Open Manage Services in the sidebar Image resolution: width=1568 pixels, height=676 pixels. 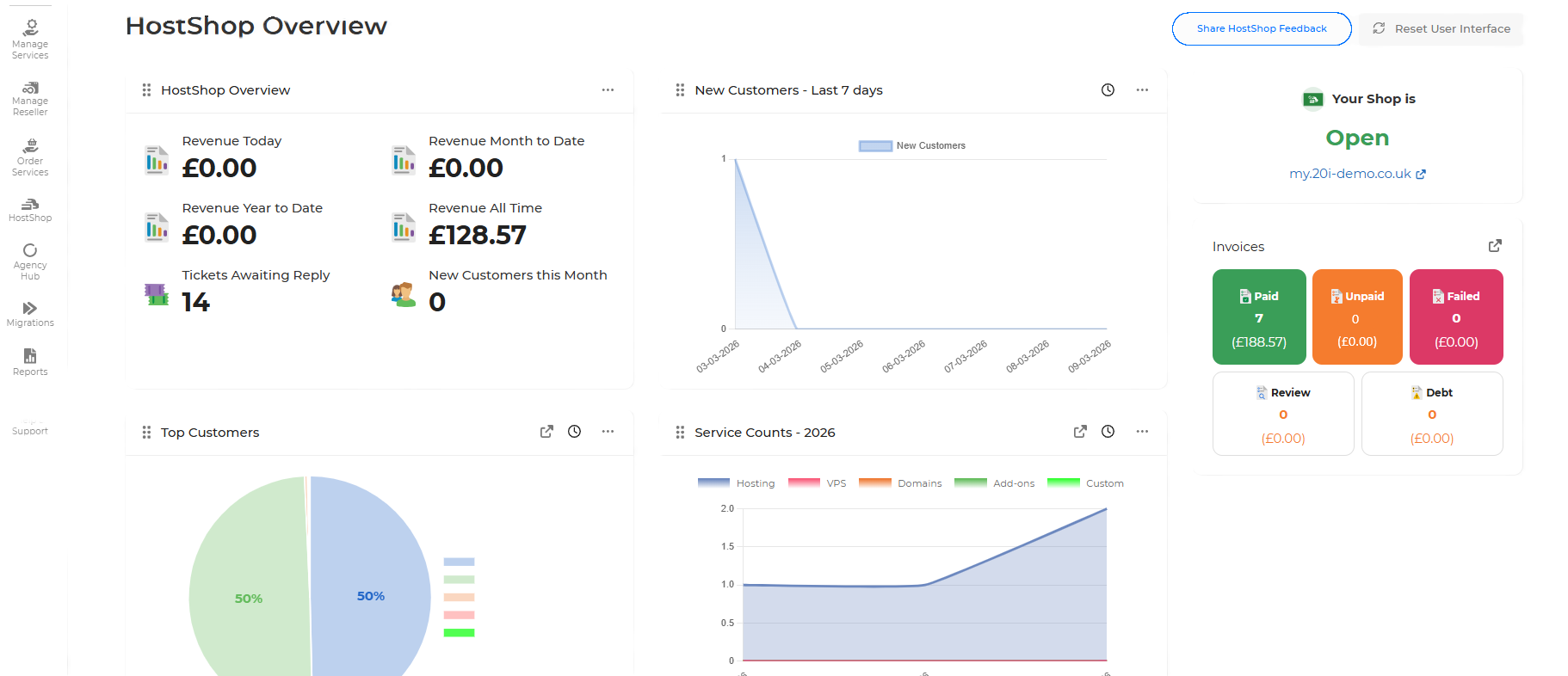[30, 40]
